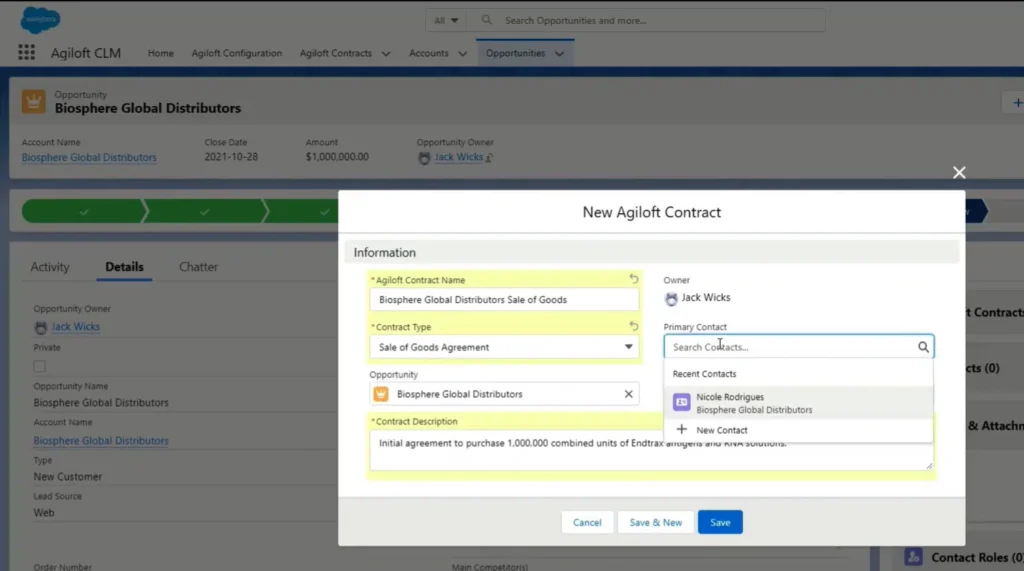Open the App Launcher grid icon
Viewport: 1024px width, 571px height.
[x=26, y=52]
